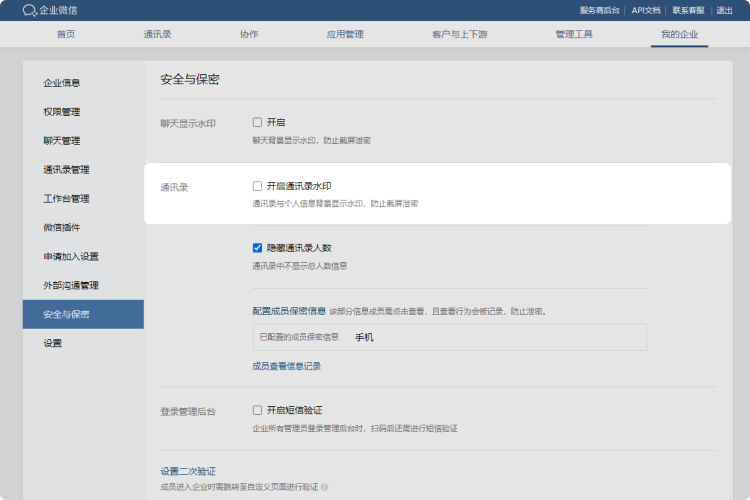
Task: Uncheck the 隐藏通讯录人数 checkbox
Action: (257, 247)
